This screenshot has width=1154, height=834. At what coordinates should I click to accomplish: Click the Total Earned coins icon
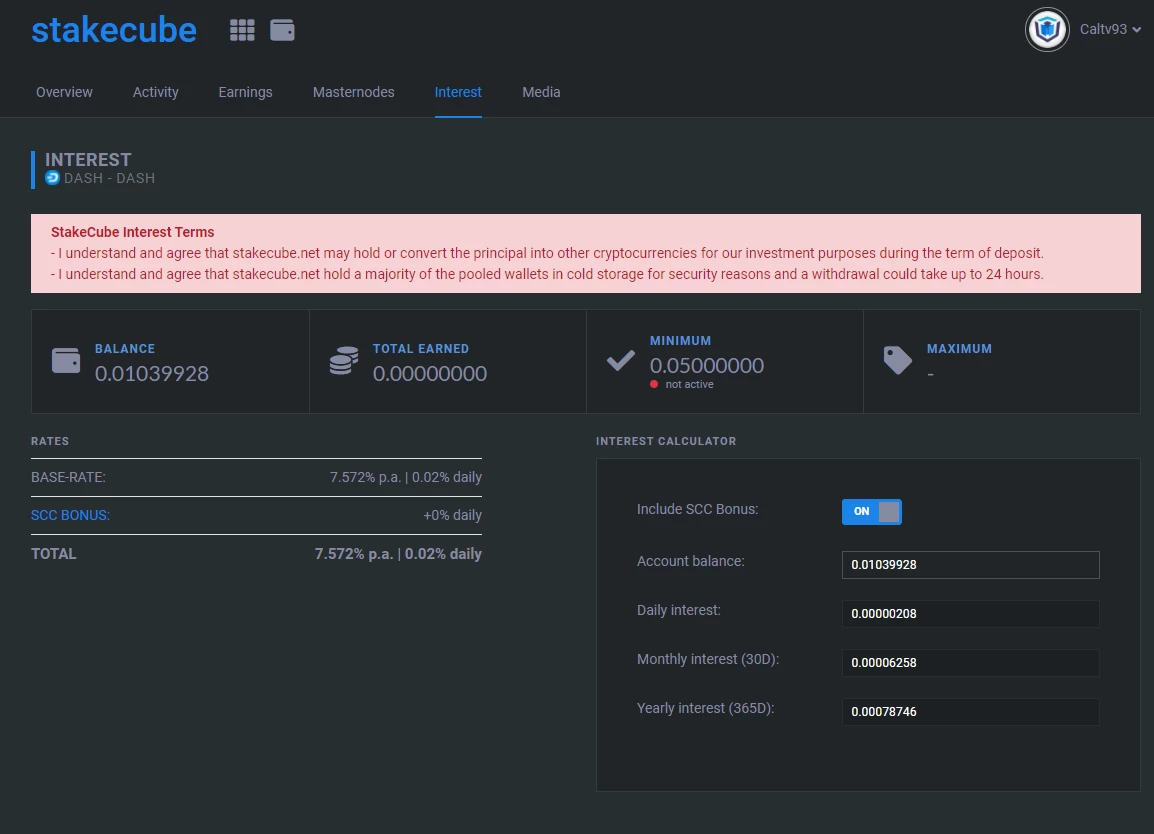coord(344,361)
